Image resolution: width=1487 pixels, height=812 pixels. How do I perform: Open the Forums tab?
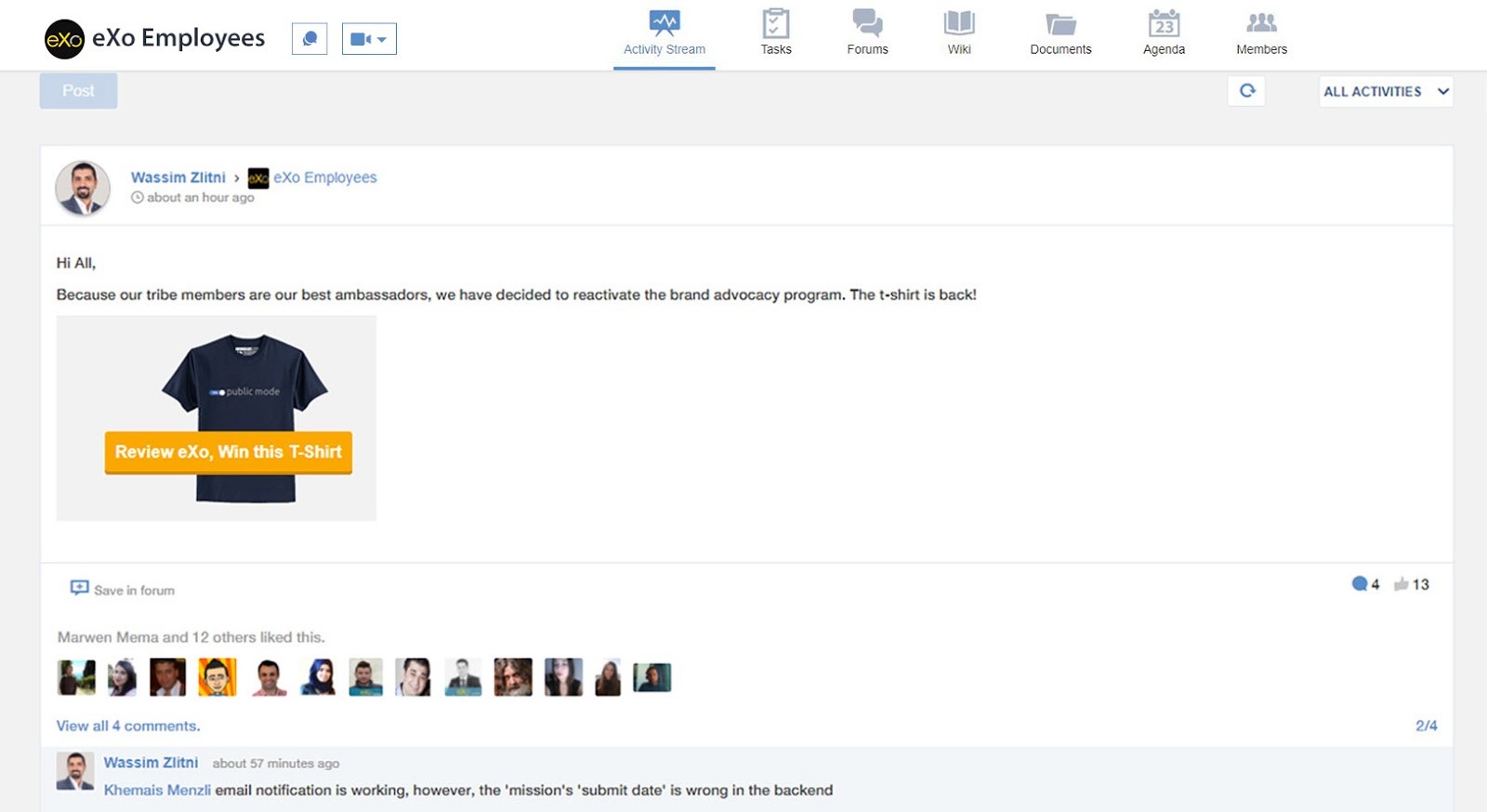click(867, 34)
